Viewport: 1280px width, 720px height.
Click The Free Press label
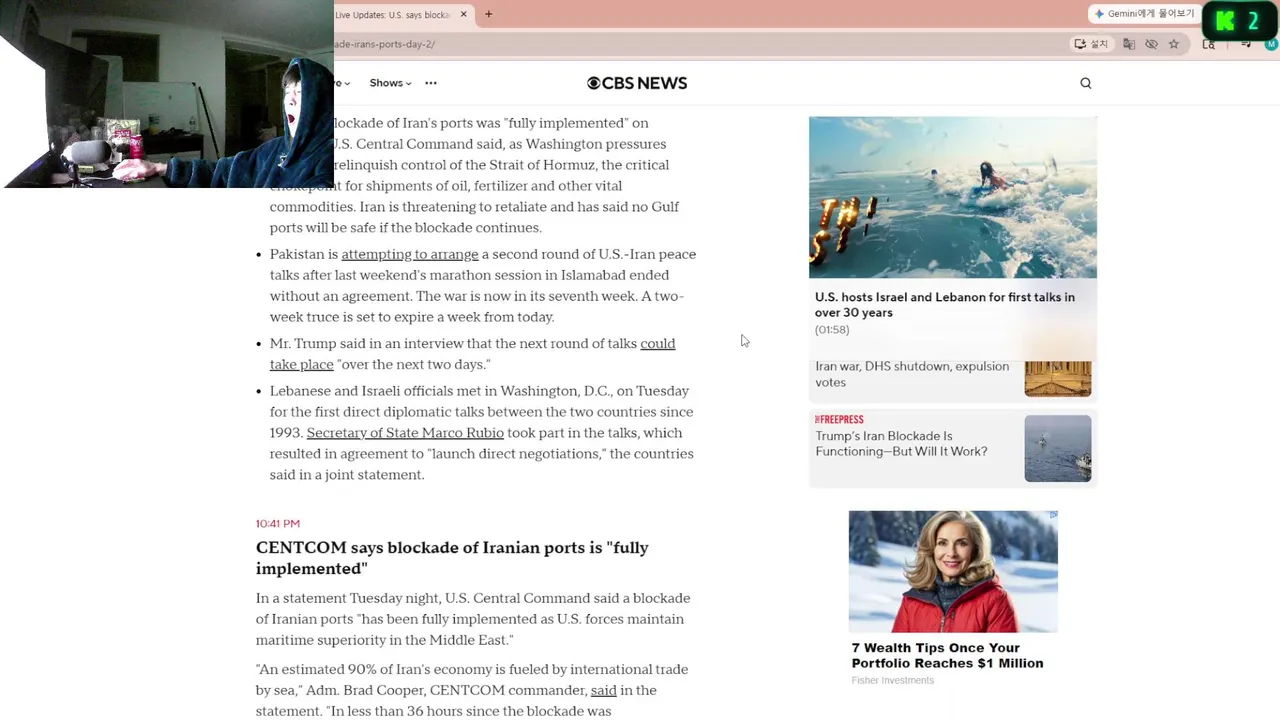[839, 420]
